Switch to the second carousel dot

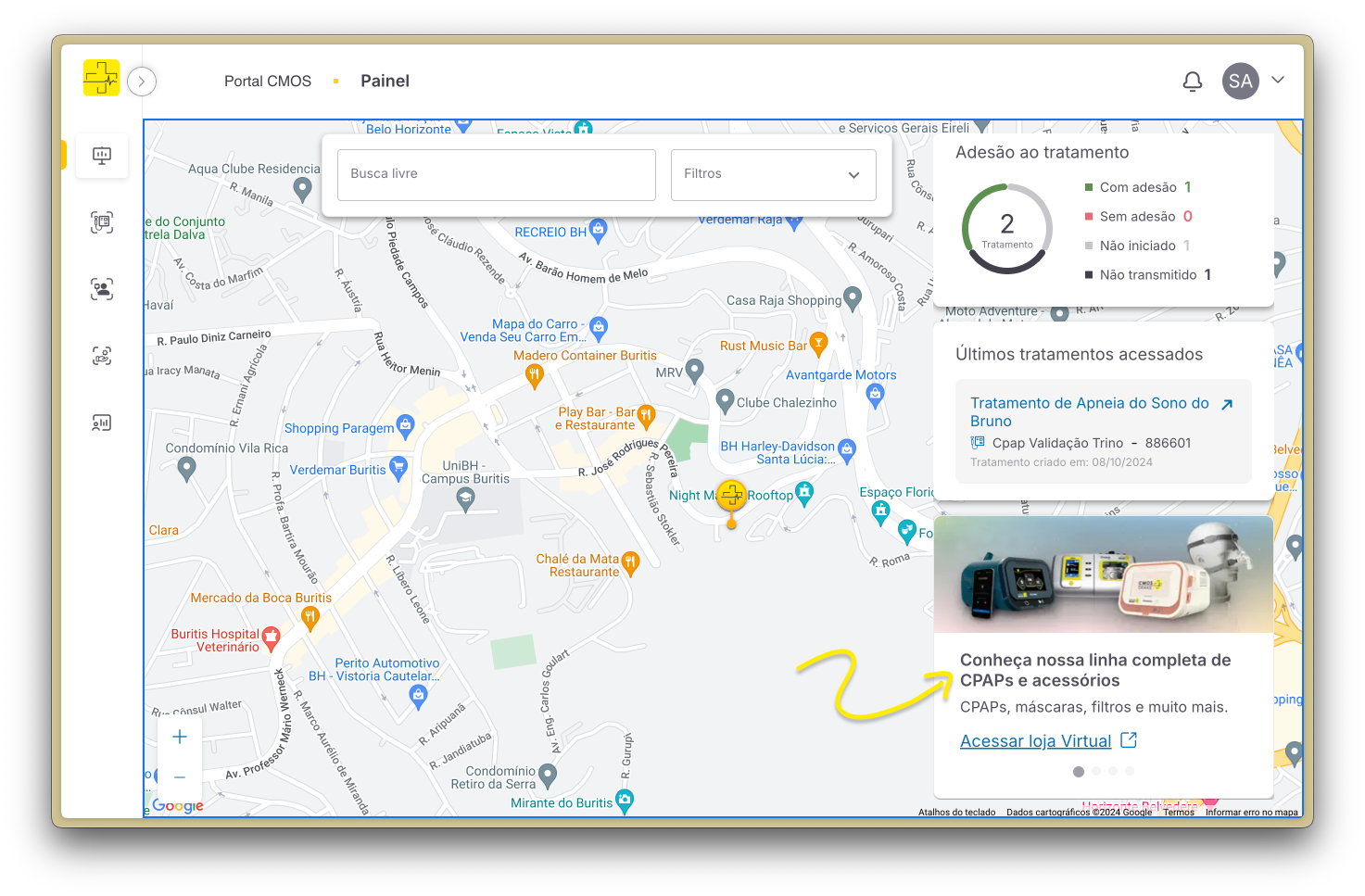tap(1096, 771)
